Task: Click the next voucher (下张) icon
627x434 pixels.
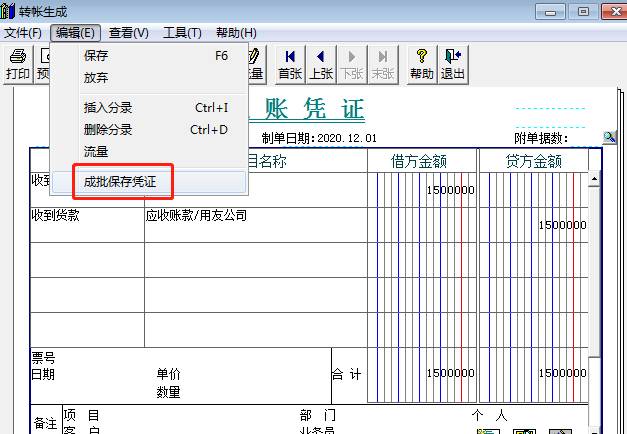Action: click(352, 64)
